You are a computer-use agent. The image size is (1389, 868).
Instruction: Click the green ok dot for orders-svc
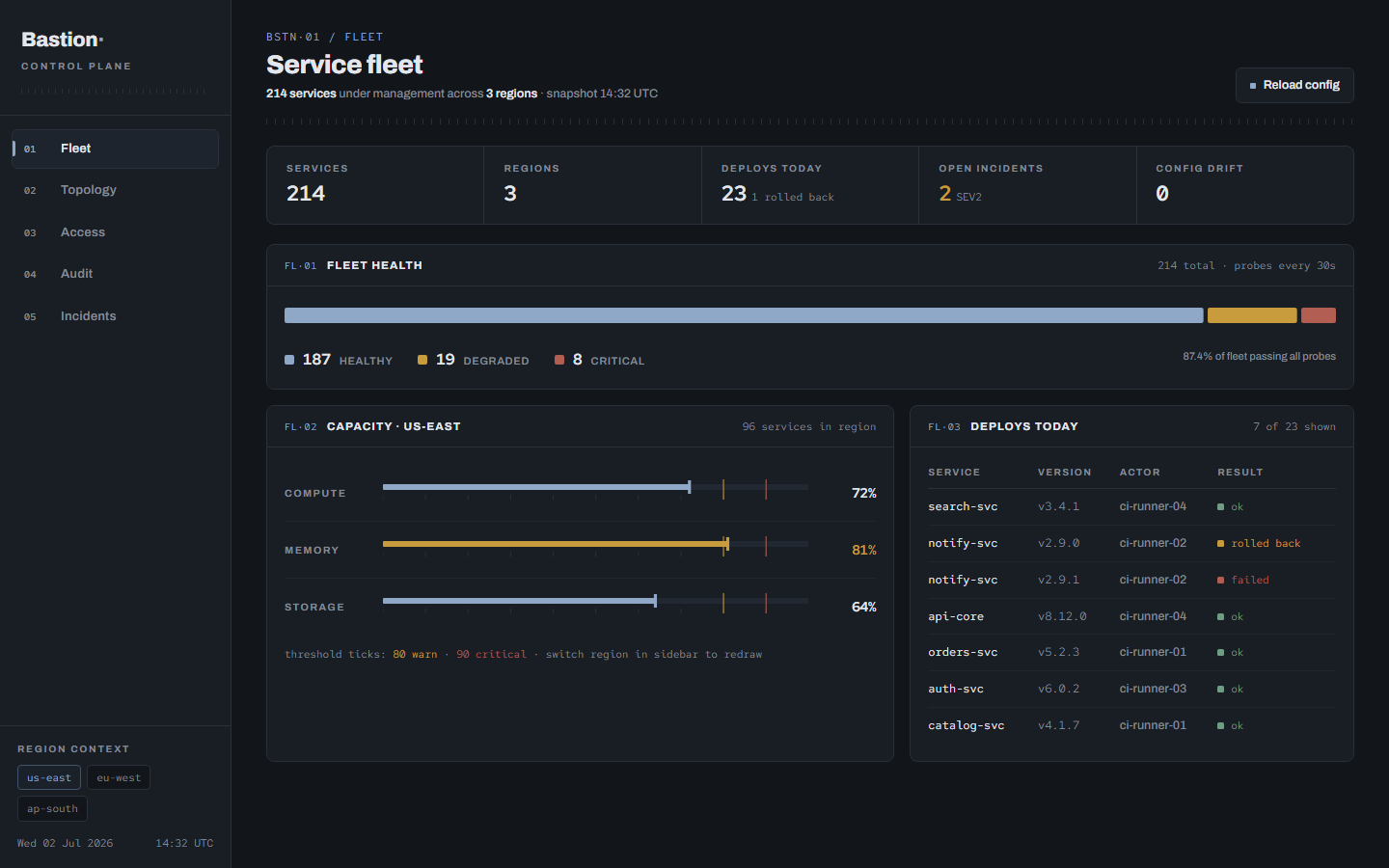(1221, 653)
